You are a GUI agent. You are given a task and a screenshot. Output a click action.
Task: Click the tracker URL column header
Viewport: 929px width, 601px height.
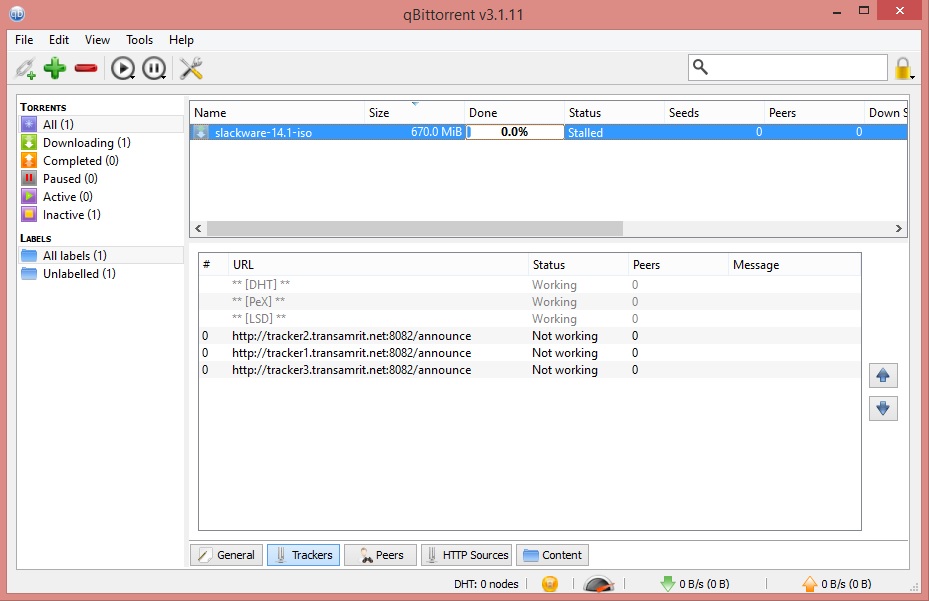coord(378,265)
